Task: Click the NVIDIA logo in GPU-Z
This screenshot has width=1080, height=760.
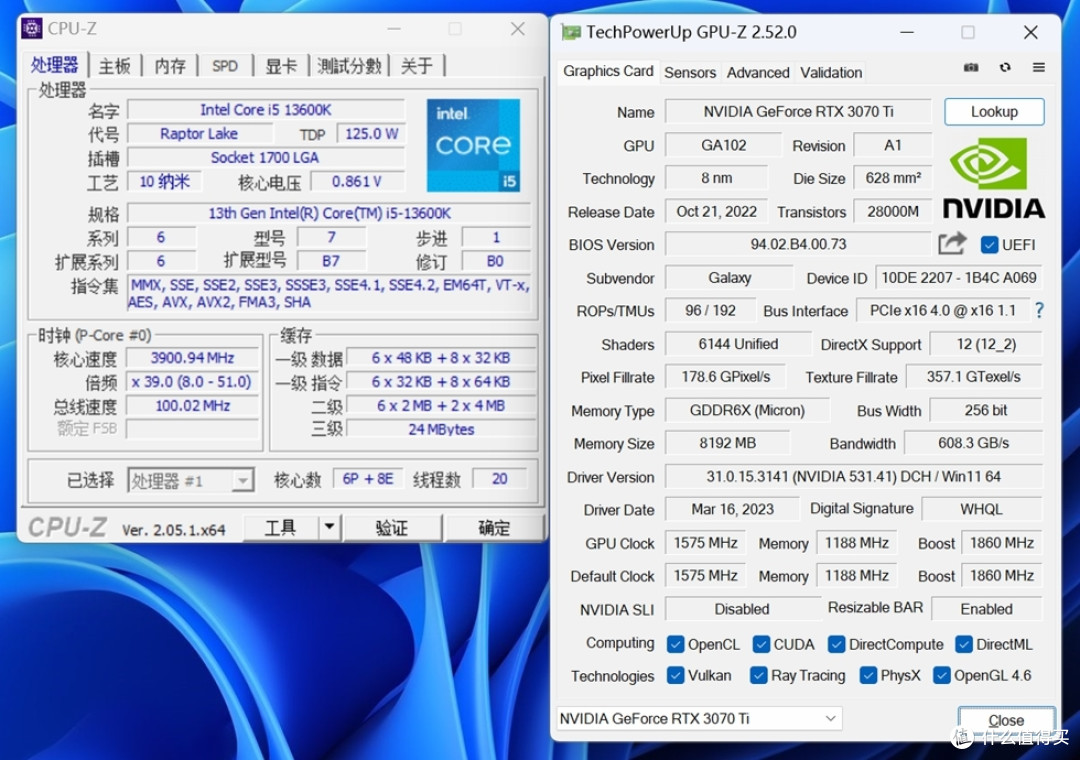Action: coord(993,178)
